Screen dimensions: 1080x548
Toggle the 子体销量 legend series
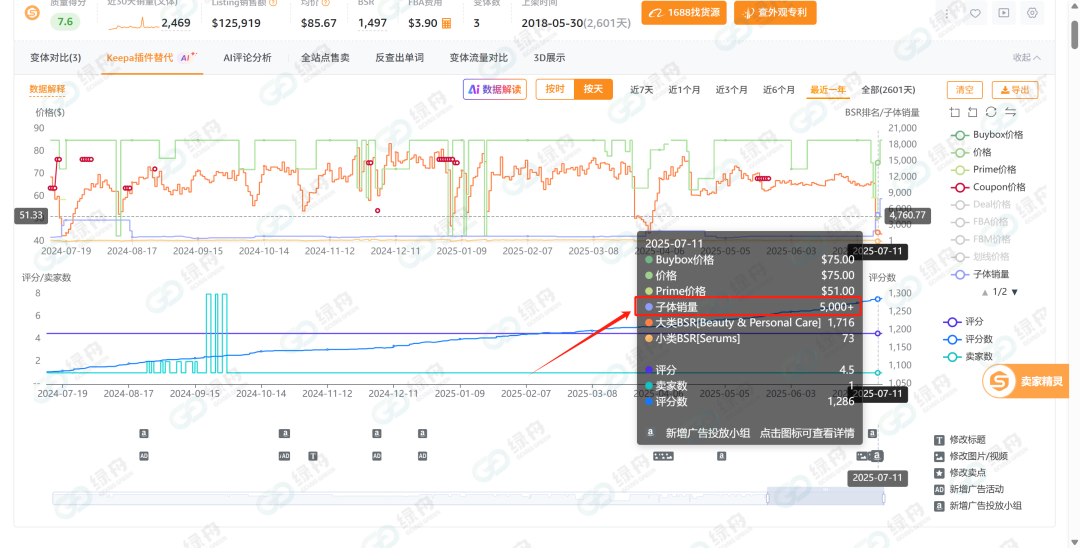click(x=980, y=274)
